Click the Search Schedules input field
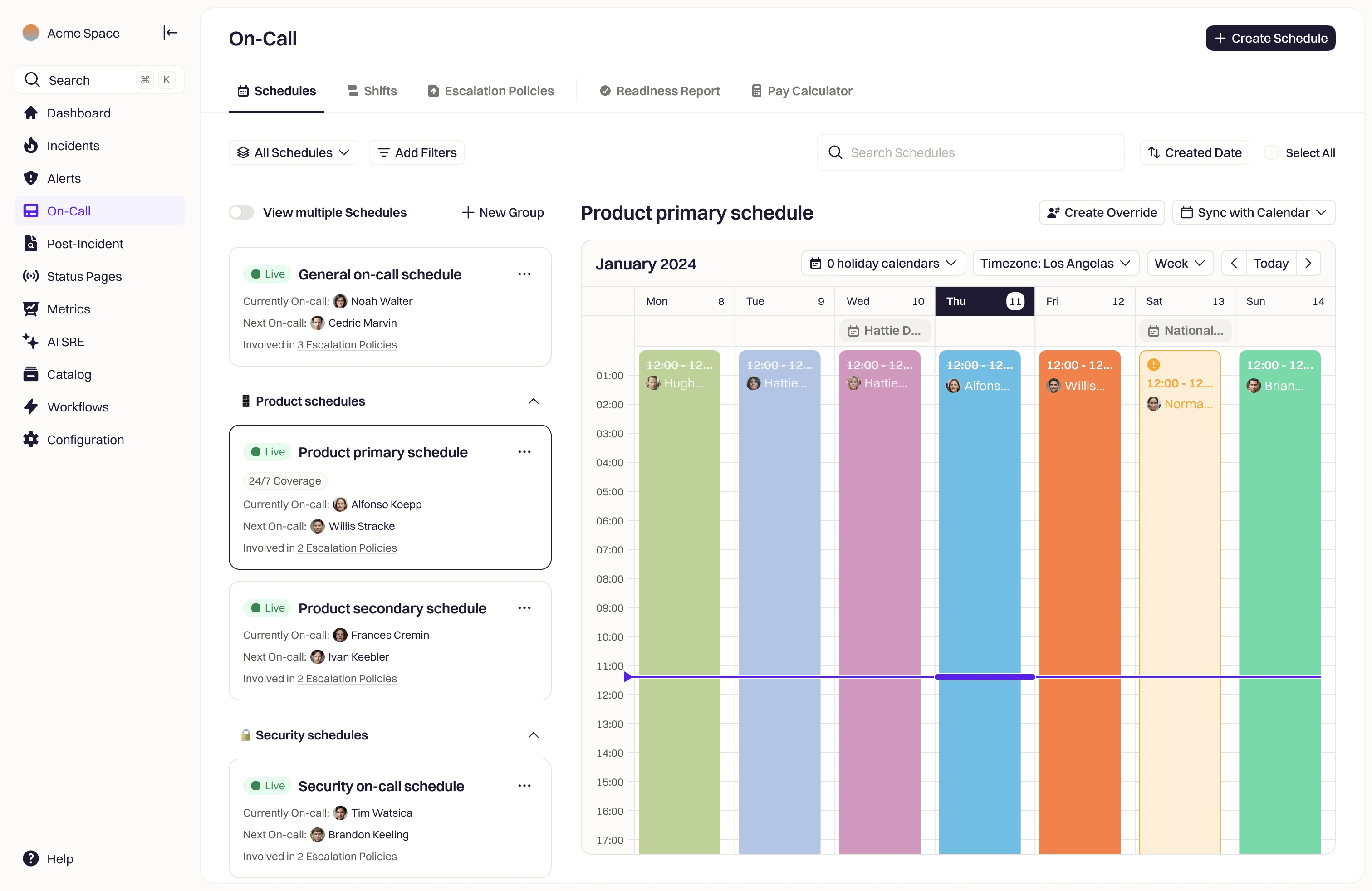 click(x=970, y=153)
